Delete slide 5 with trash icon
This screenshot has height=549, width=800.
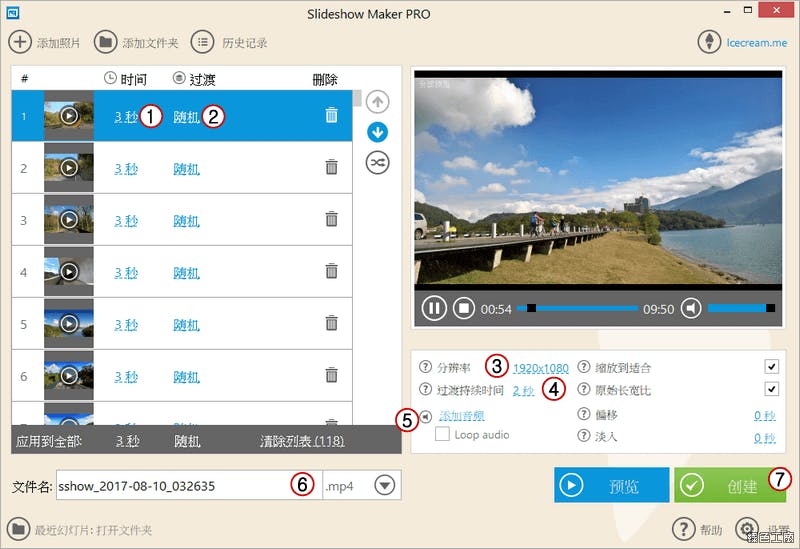tap(332, 323)
